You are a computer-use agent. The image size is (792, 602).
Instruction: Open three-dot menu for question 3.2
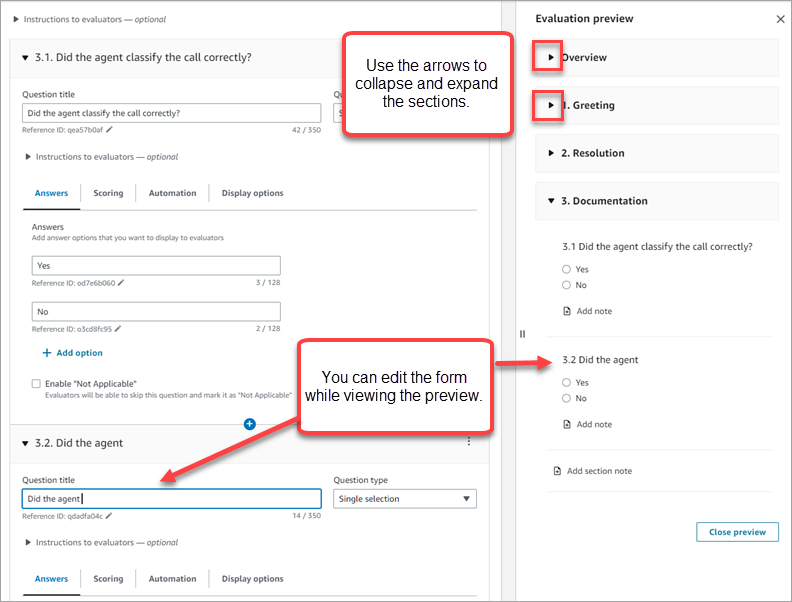tap(469, 441)
